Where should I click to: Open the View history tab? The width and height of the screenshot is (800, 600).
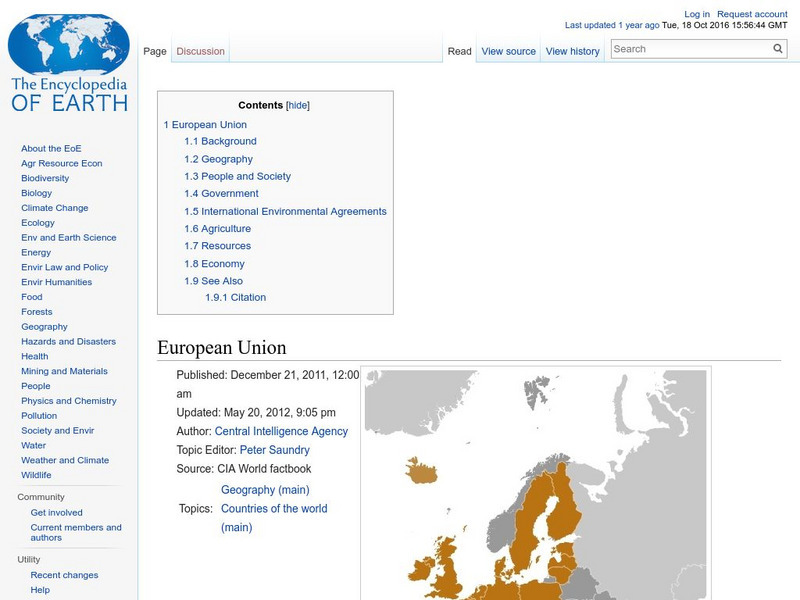coord(572,50)
